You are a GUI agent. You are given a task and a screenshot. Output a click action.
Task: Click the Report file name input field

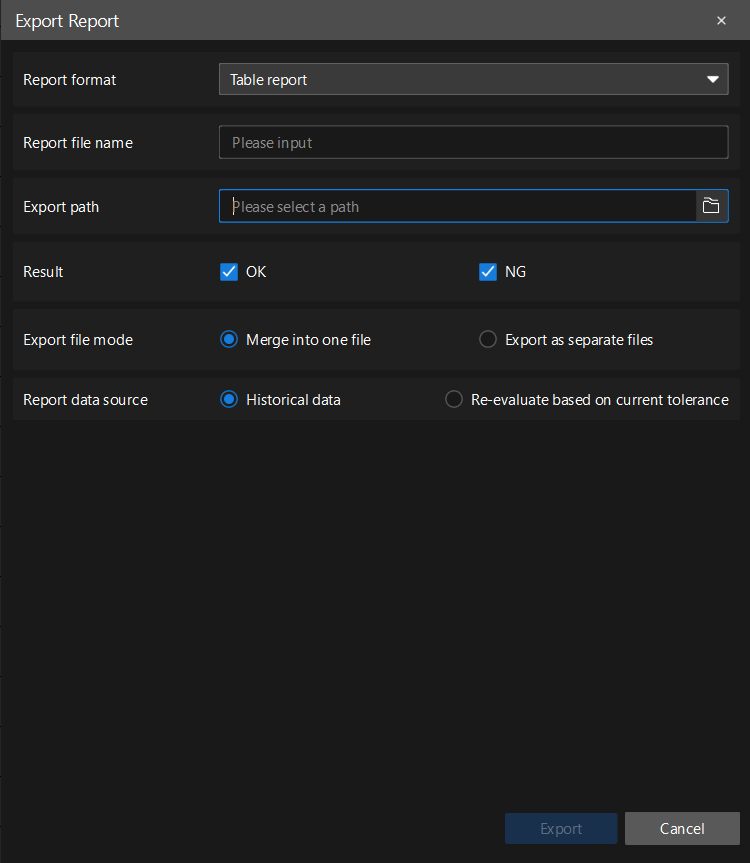tap(473, 142)
